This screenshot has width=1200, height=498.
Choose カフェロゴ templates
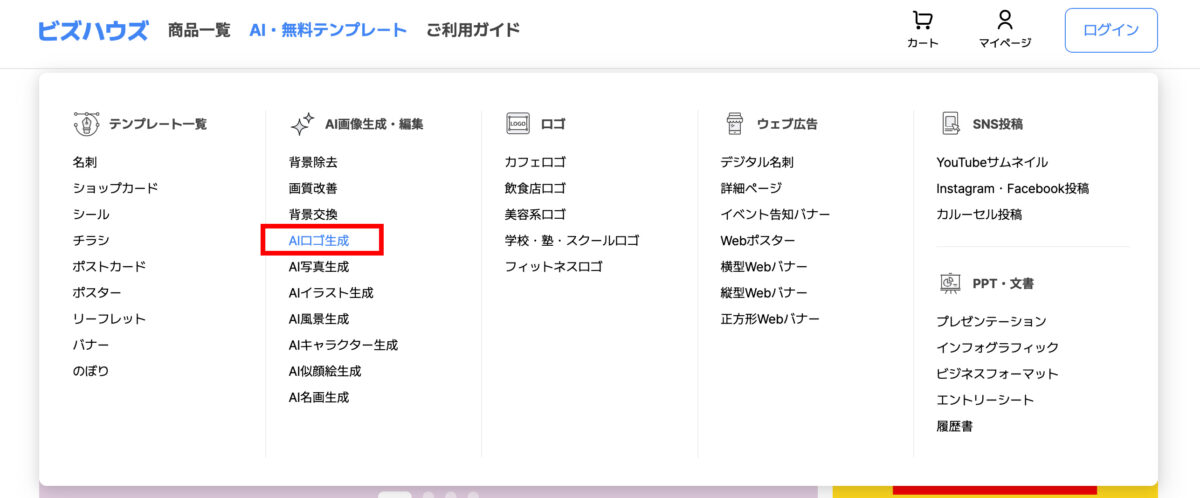pyautogui.click(x=535, y=162)
